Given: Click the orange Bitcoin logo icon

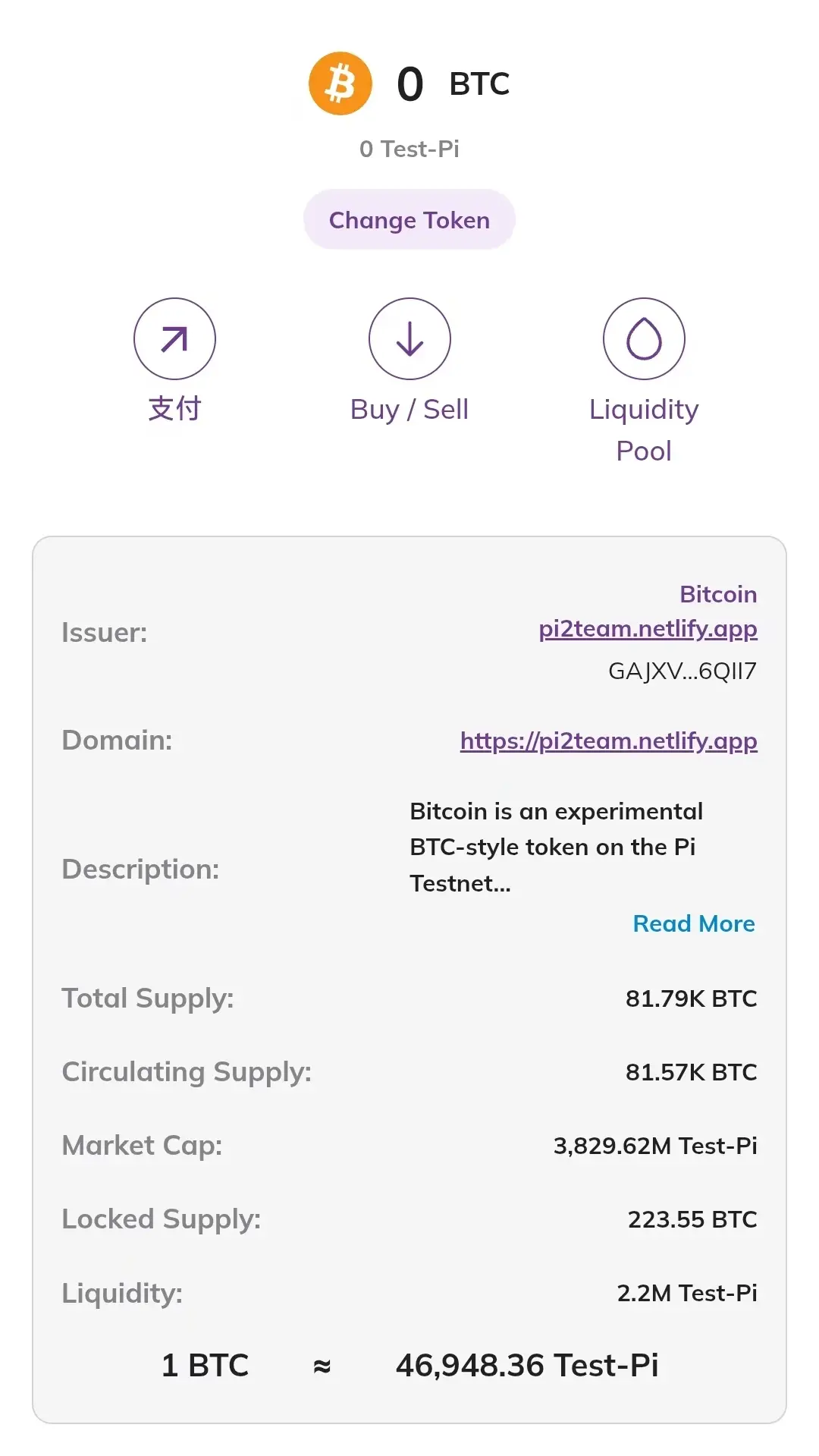Looking at the screenshot, I should point(340,83).
